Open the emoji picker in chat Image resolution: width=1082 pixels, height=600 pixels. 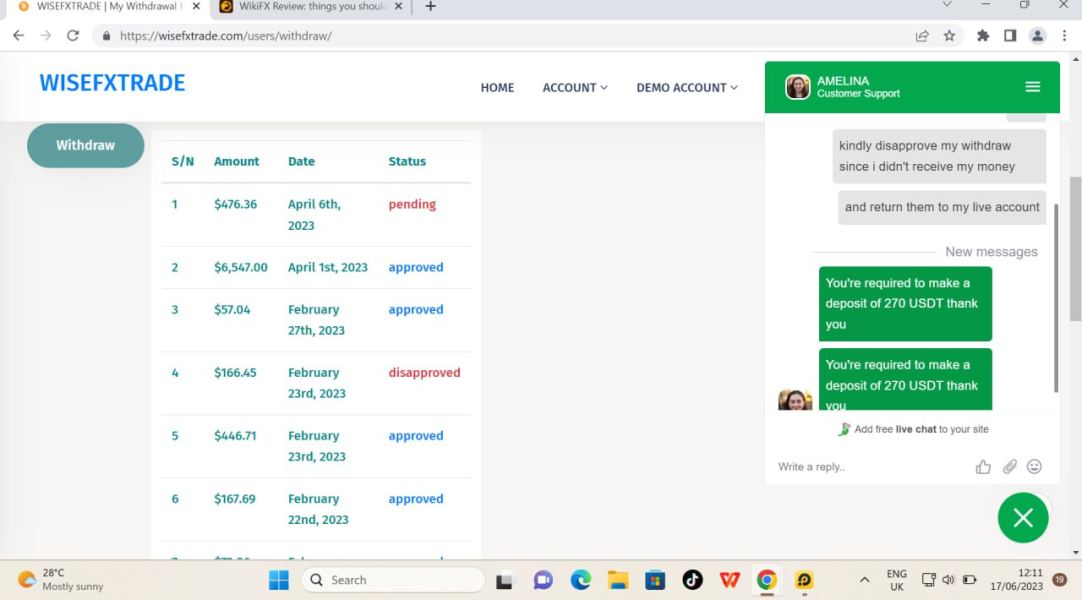point(1034,467)
